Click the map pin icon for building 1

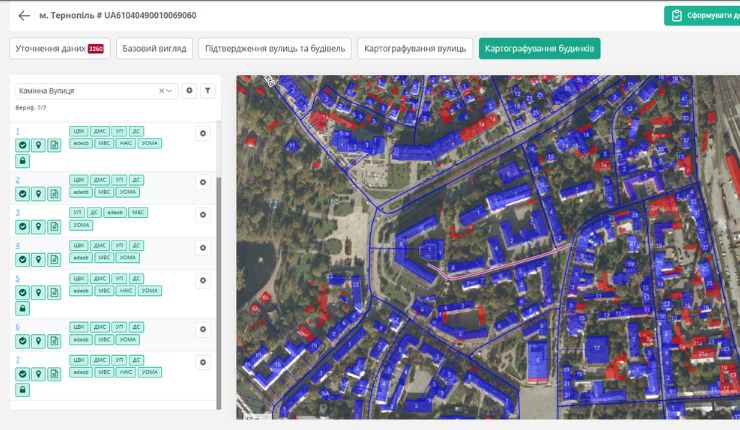[x=38, y=145]
